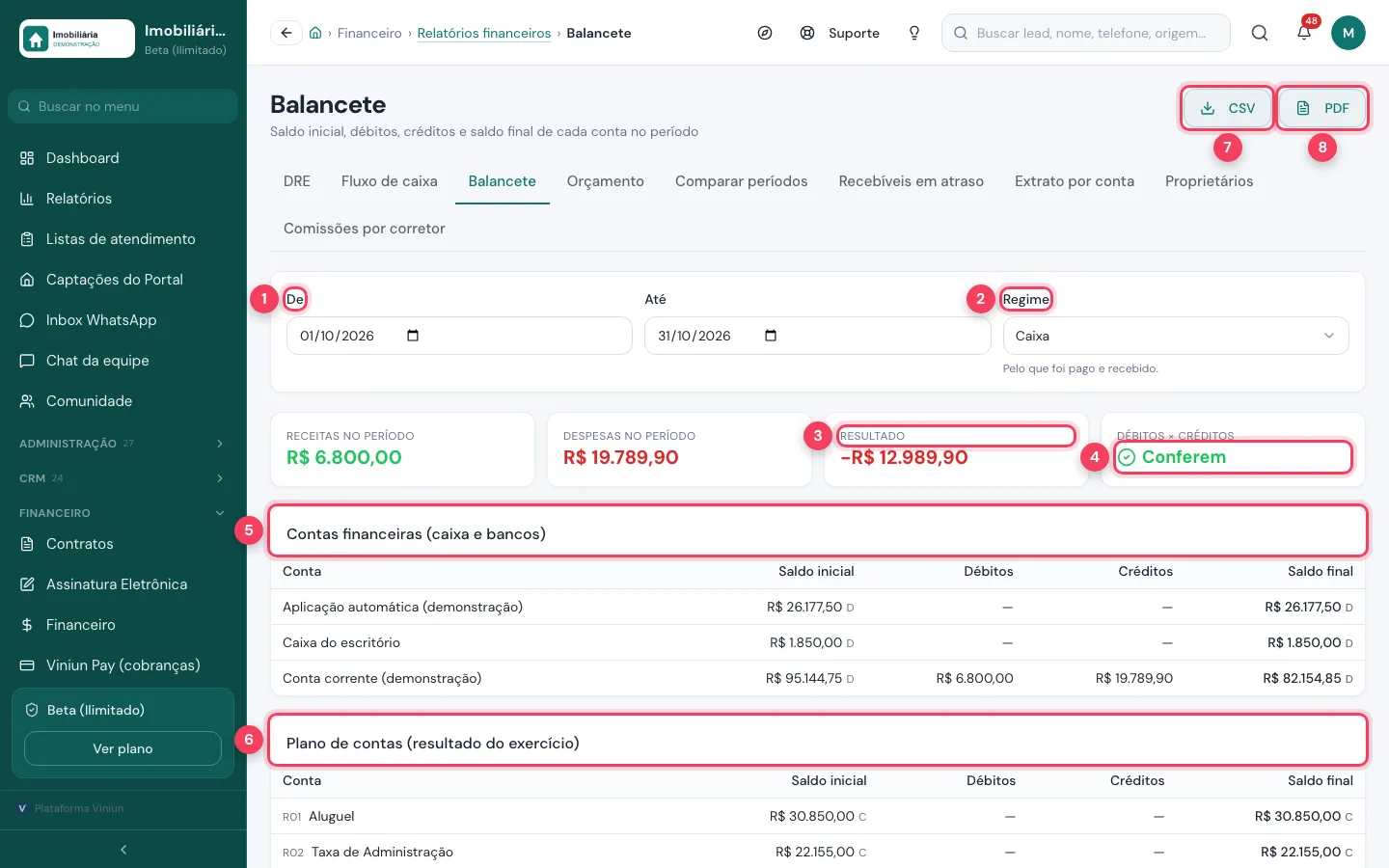Collapse the Financeiro section
Screen dimensions: 1389x868
[123, 513]
